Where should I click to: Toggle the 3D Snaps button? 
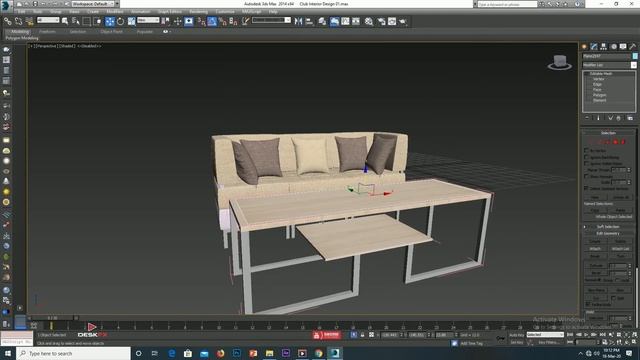pyautogui.click(x=202, y=21)
